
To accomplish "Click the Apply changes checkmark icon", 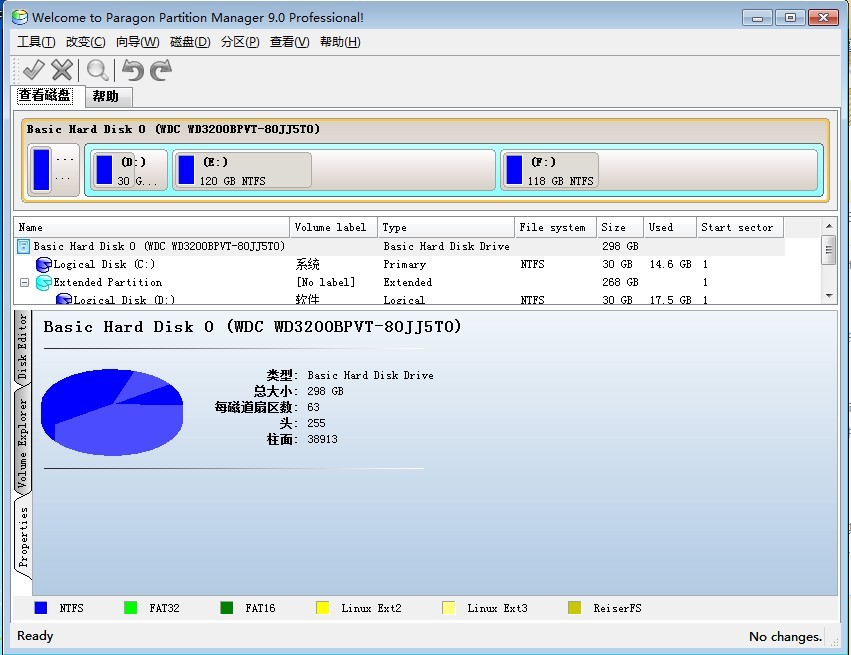I will tap(33, 70).
